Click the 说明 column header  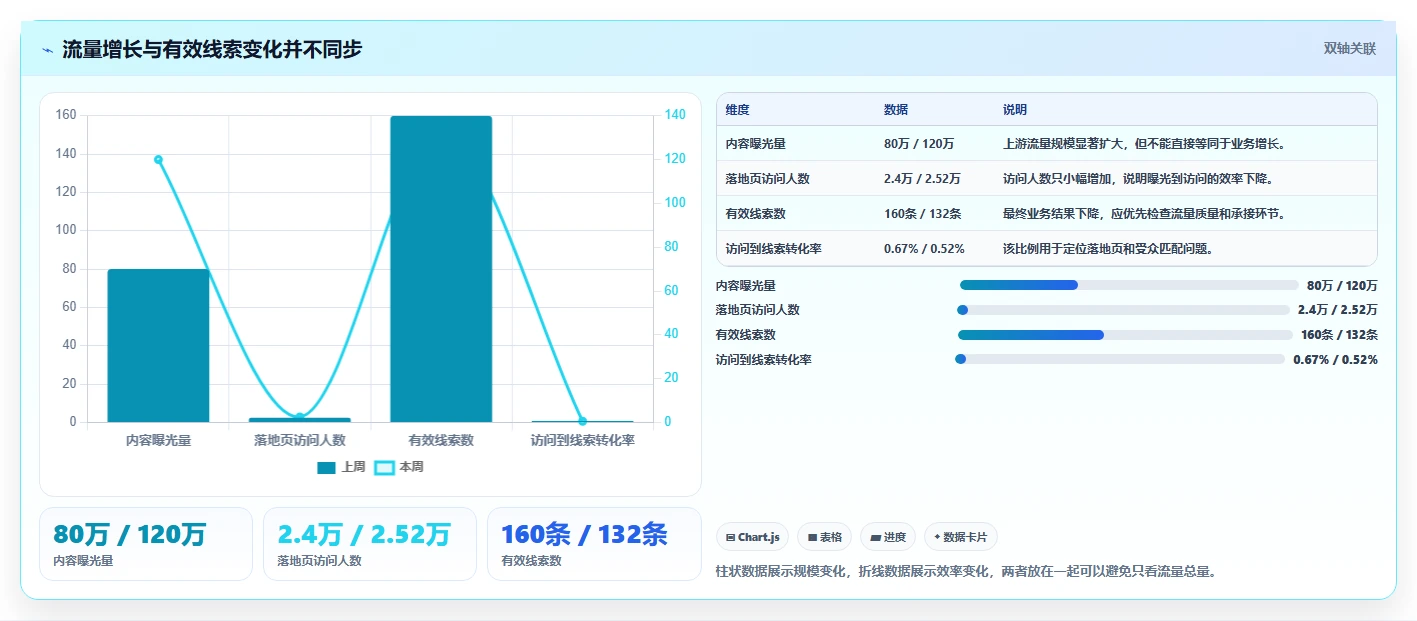1015,110
